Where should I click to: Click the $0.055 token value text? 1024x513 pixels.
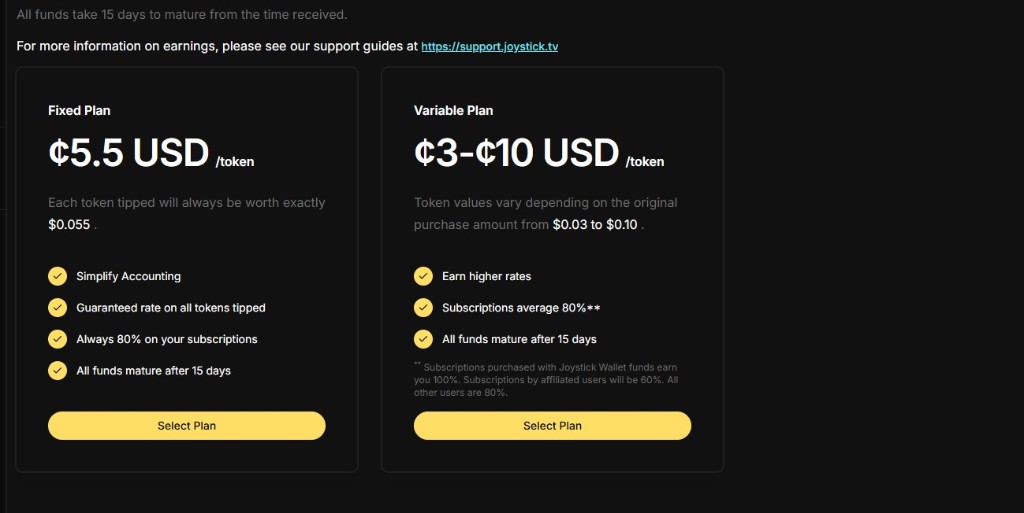[69, 225]
